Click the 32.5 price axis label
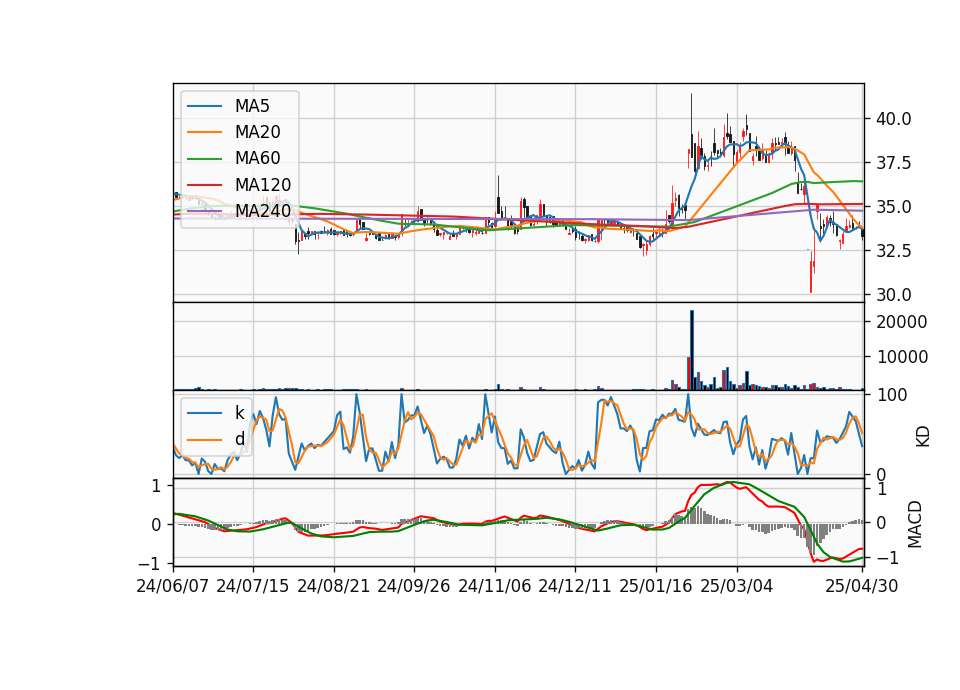This screenshot has width=960, height=690. click(894, 251)
